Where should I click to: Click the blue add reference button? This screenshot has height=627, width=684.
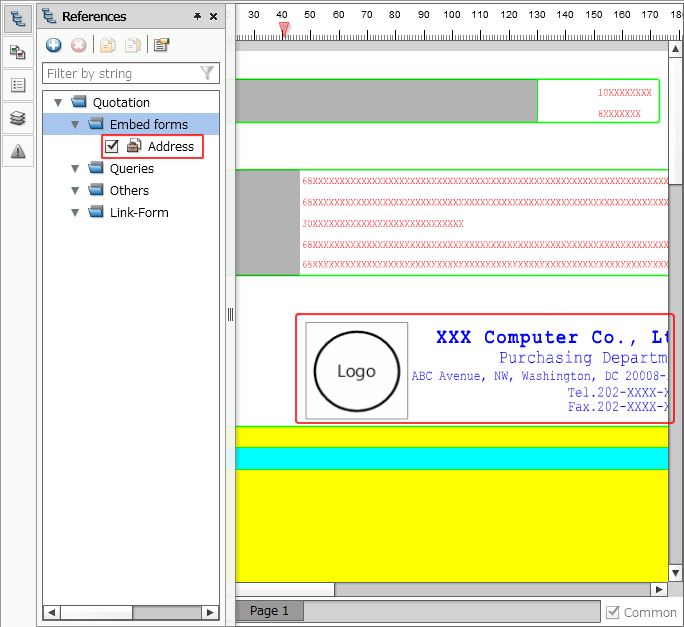pyautogui.click(x=54, y=45)
